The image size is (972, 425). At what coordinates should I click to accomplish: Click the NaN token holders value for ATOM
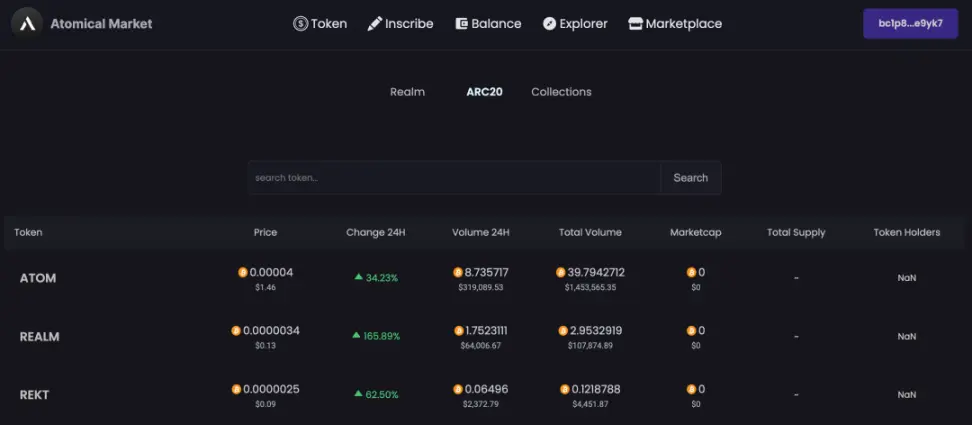pos(907,278)
